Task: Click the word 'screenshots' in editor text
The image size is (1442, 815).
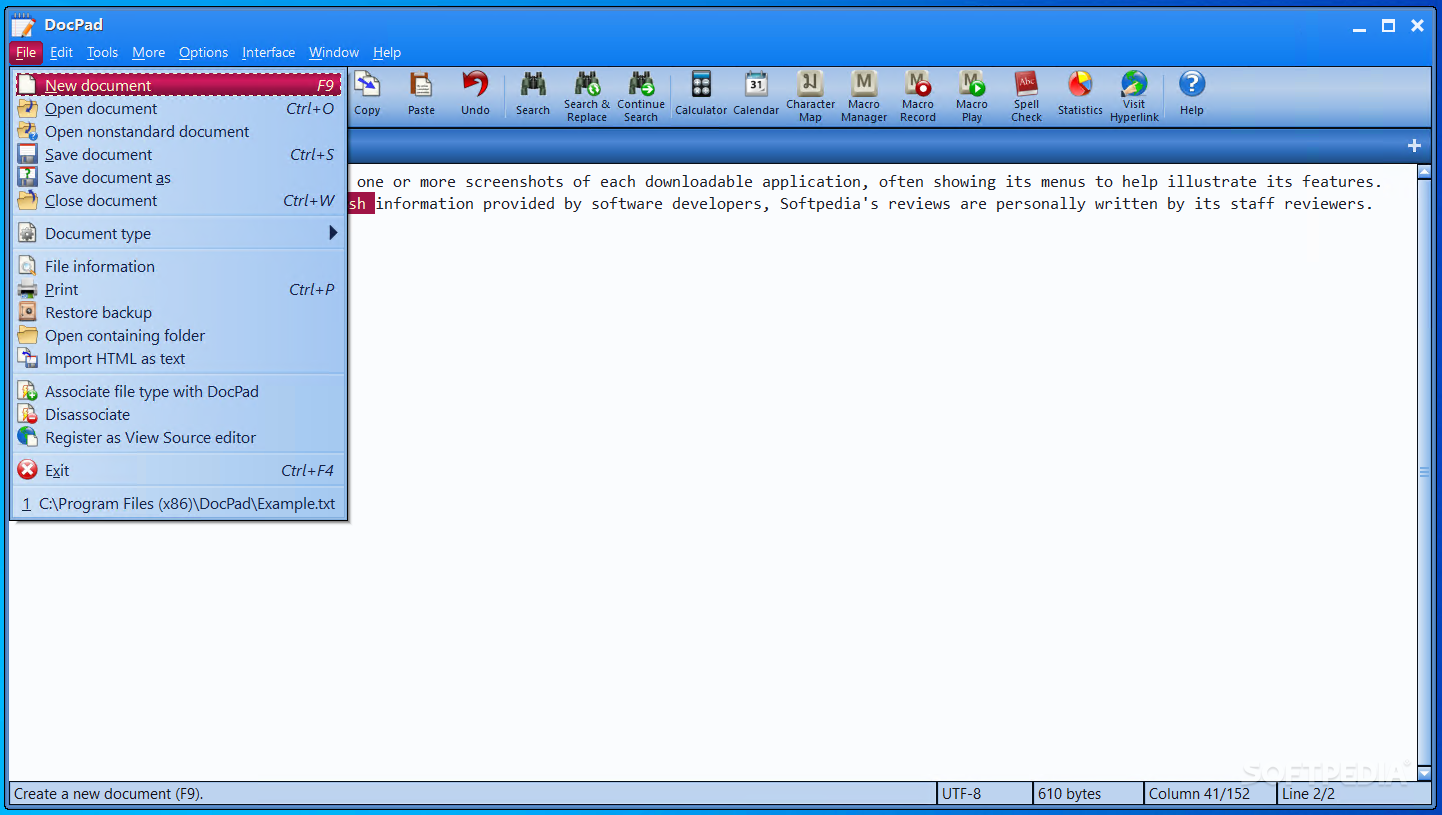Action: click(514, 182)
